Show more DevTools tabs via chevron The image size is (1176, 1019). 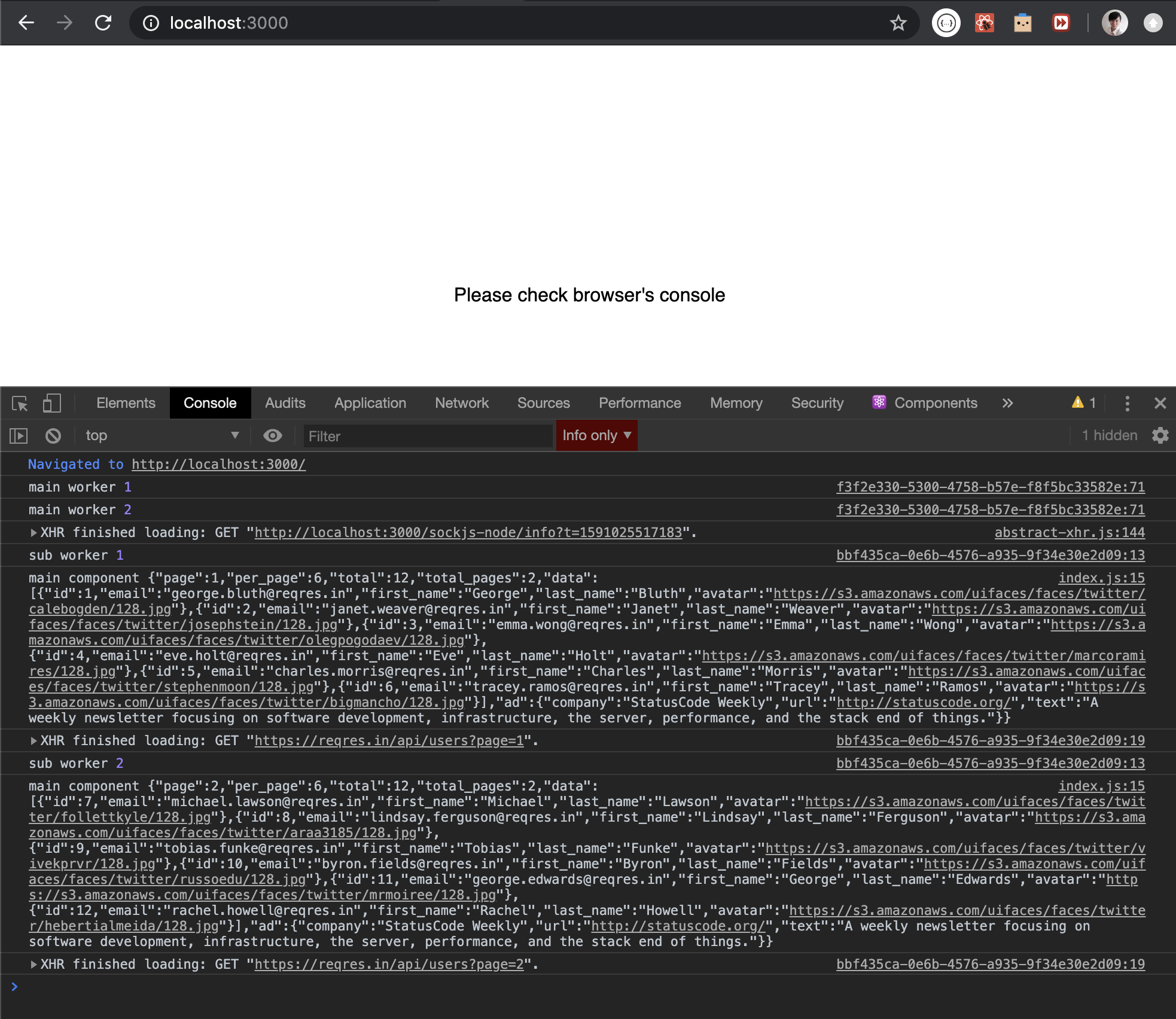click(x=1007, y=404)
